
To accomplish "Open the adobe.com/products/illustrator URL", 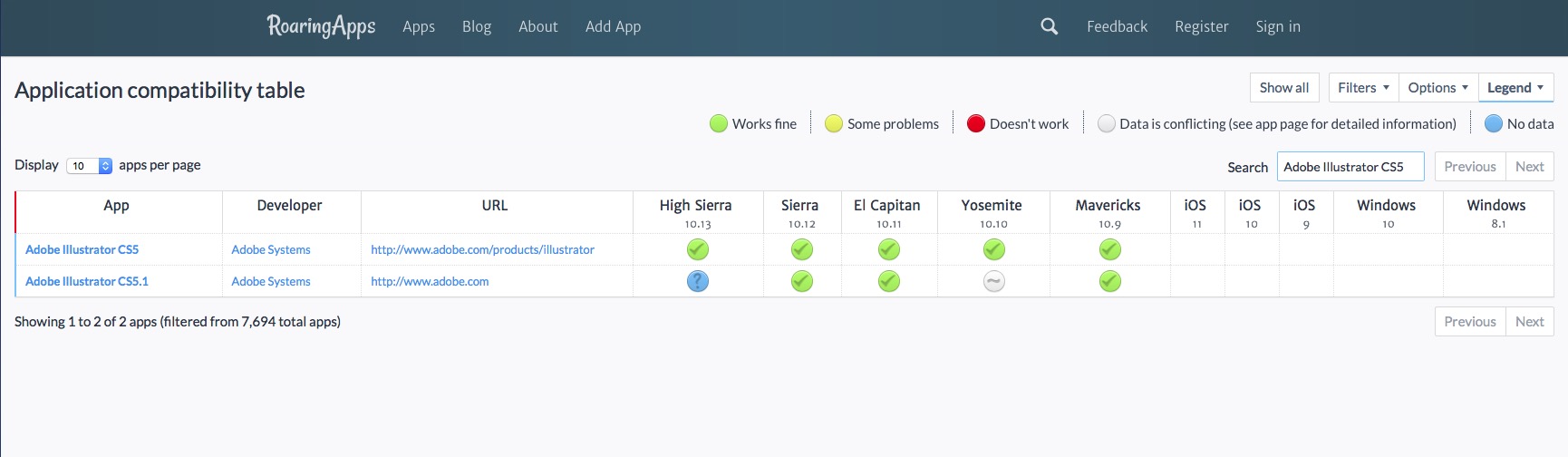I will pos(482,249).
